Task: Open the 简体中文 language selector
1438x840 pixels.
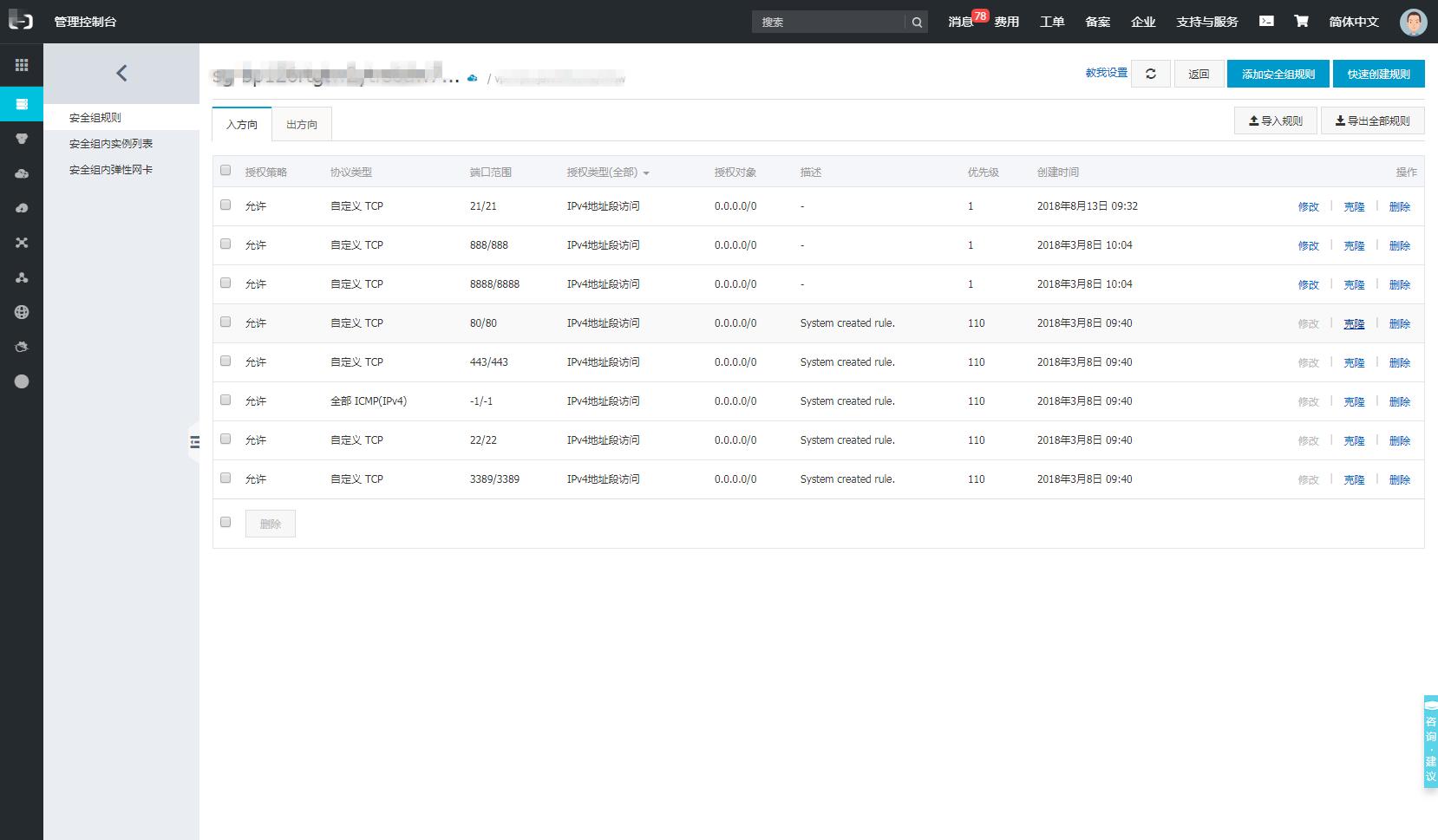Action: tap(1353, 22)
